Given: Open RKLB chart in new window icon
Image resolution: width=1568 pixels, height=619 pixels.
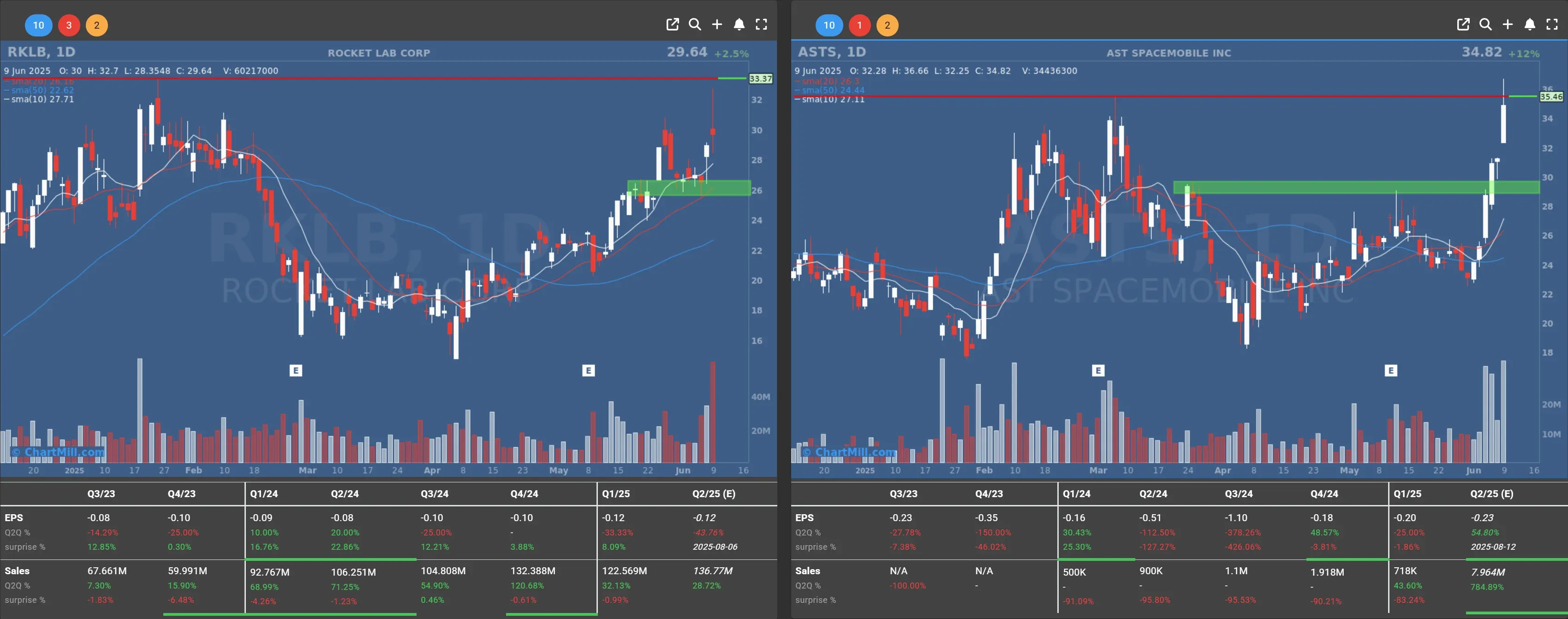Looking at the screenshot, I should coord(672,24).
